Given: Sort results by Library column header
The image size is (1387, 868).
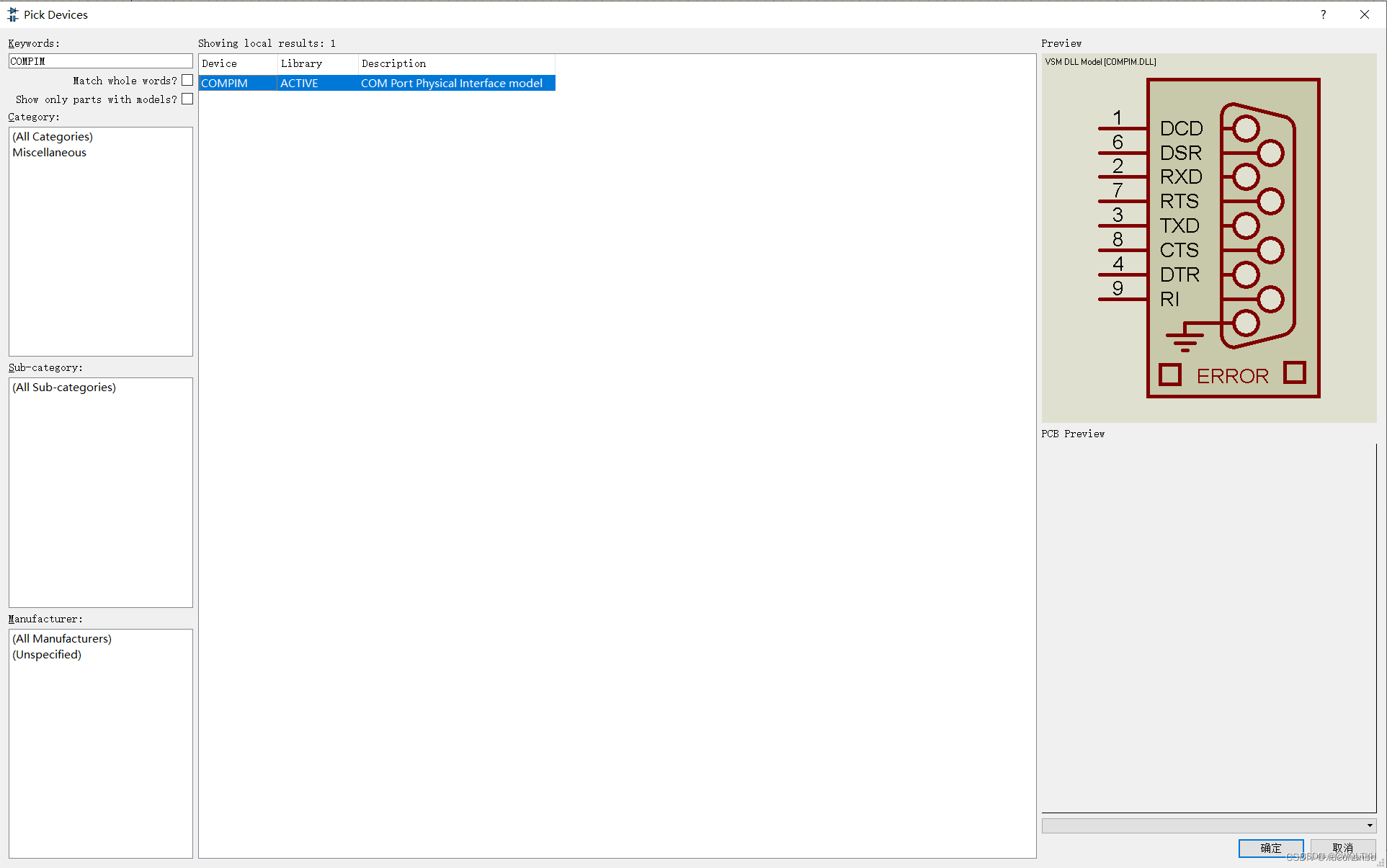Looking at the screenshot, I should tap(318, 63).
